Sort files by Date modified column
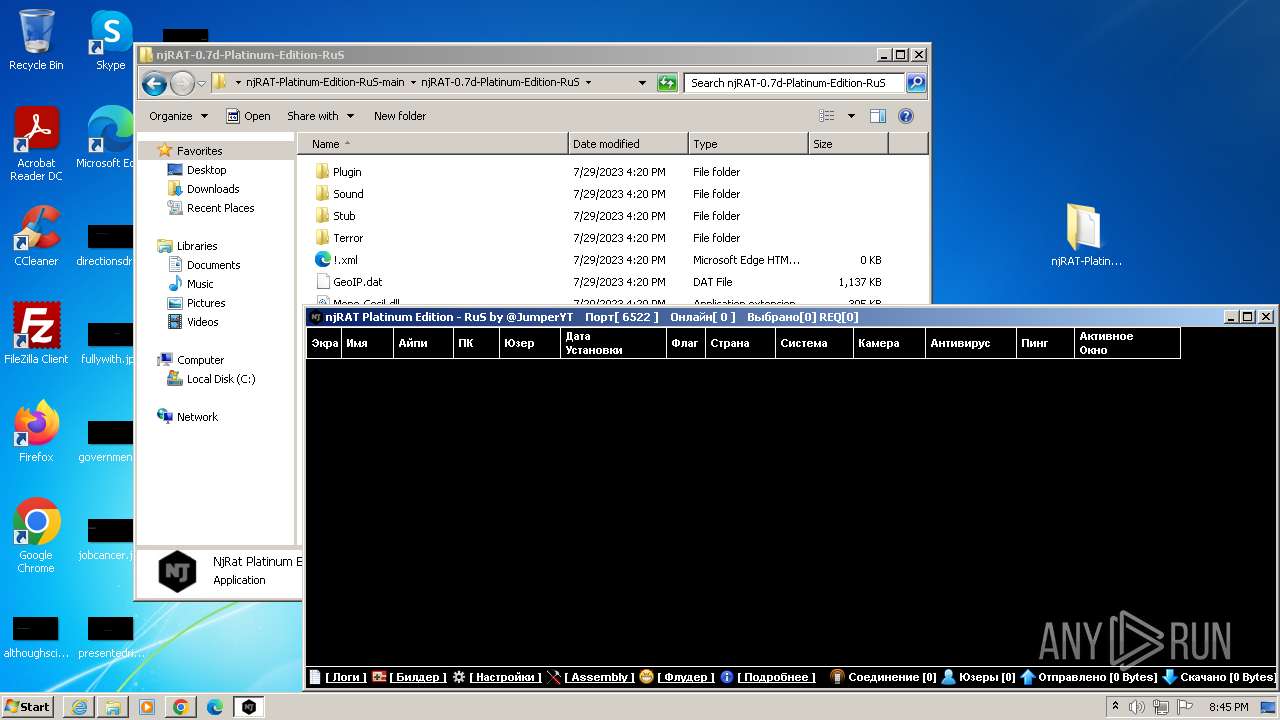The width and height of the screenshot is (1280, 720). (628, 144)
